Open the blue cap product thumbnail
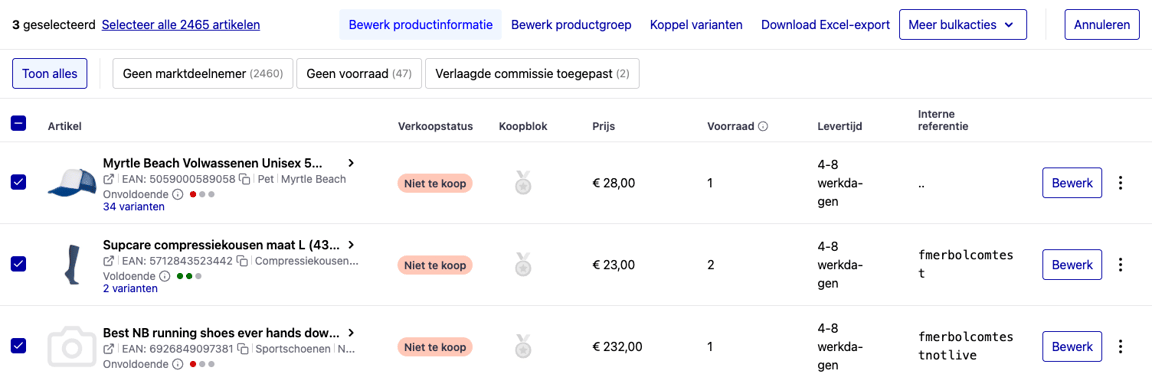The height and width of the screenshot is (387, 1152). click(73, 182)
